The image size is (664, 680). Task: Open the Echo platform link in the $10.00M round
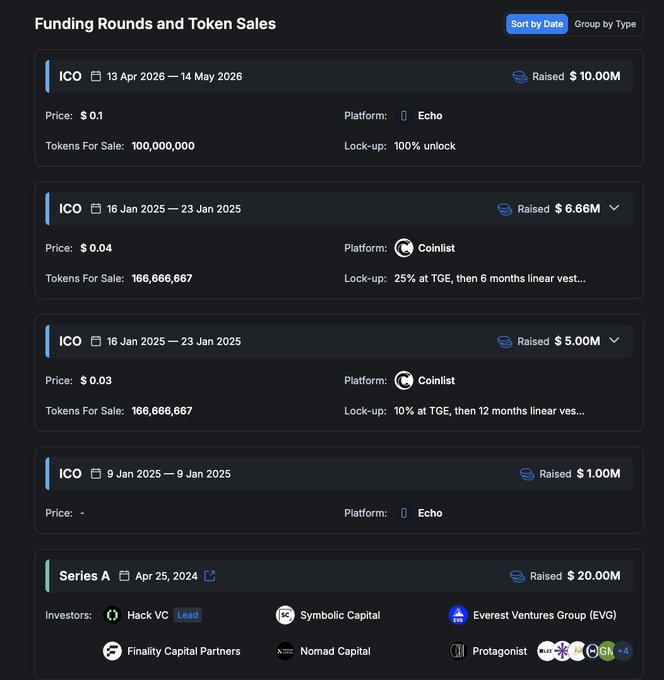coord(430,116)
